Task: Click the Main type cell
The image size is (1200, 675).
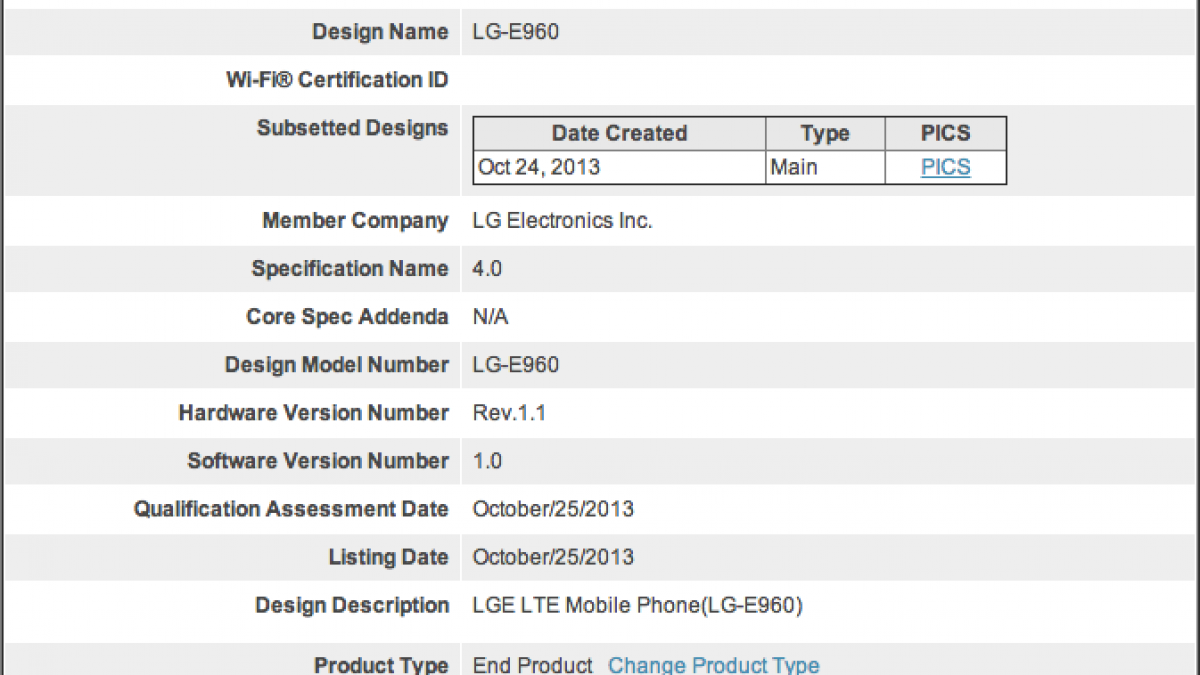Action: tap(793, 167)
